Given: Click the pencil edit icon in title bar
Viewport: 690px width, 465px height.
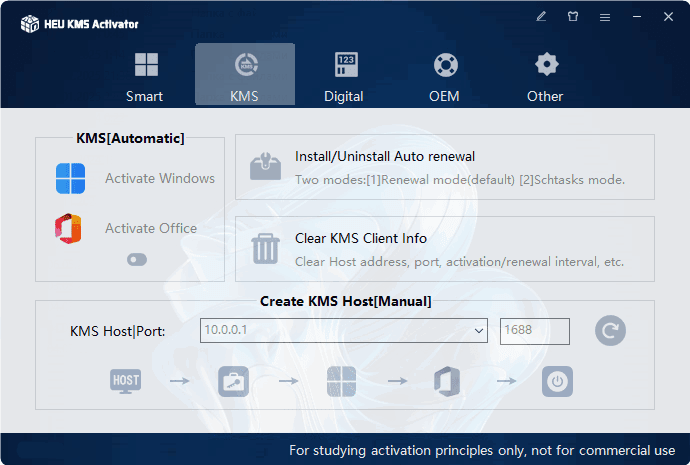Looking at the screenshot, I should pos(541,17).
